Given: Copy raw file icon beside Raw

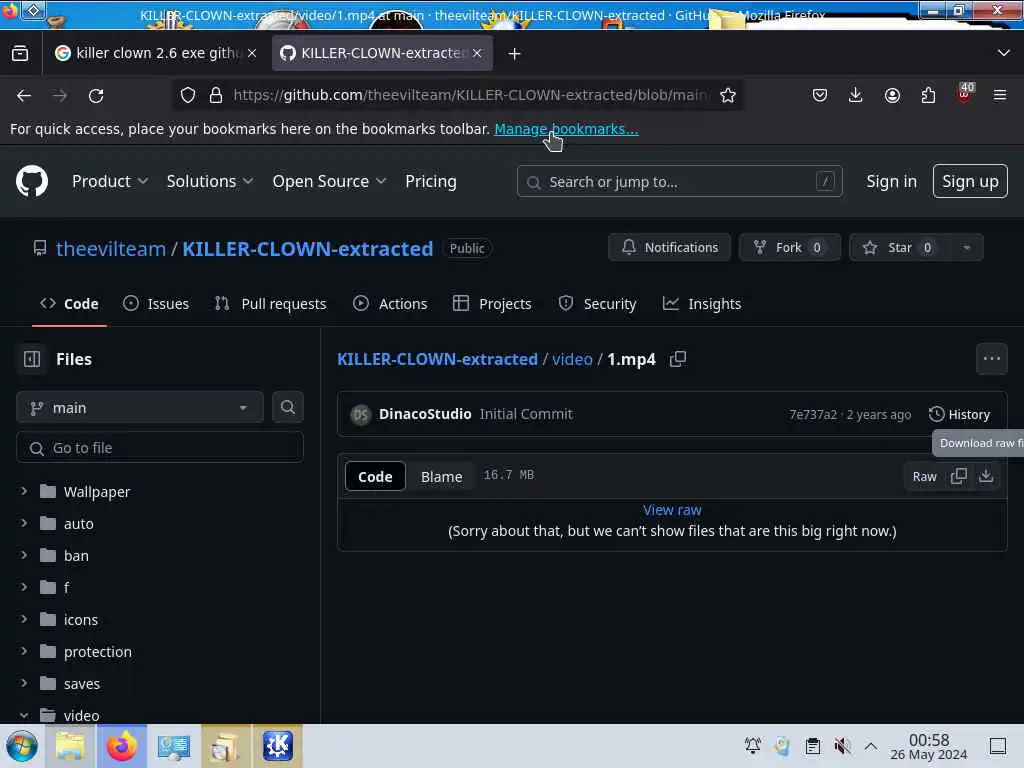Looking at the screenshot, I should coord(959,476).
